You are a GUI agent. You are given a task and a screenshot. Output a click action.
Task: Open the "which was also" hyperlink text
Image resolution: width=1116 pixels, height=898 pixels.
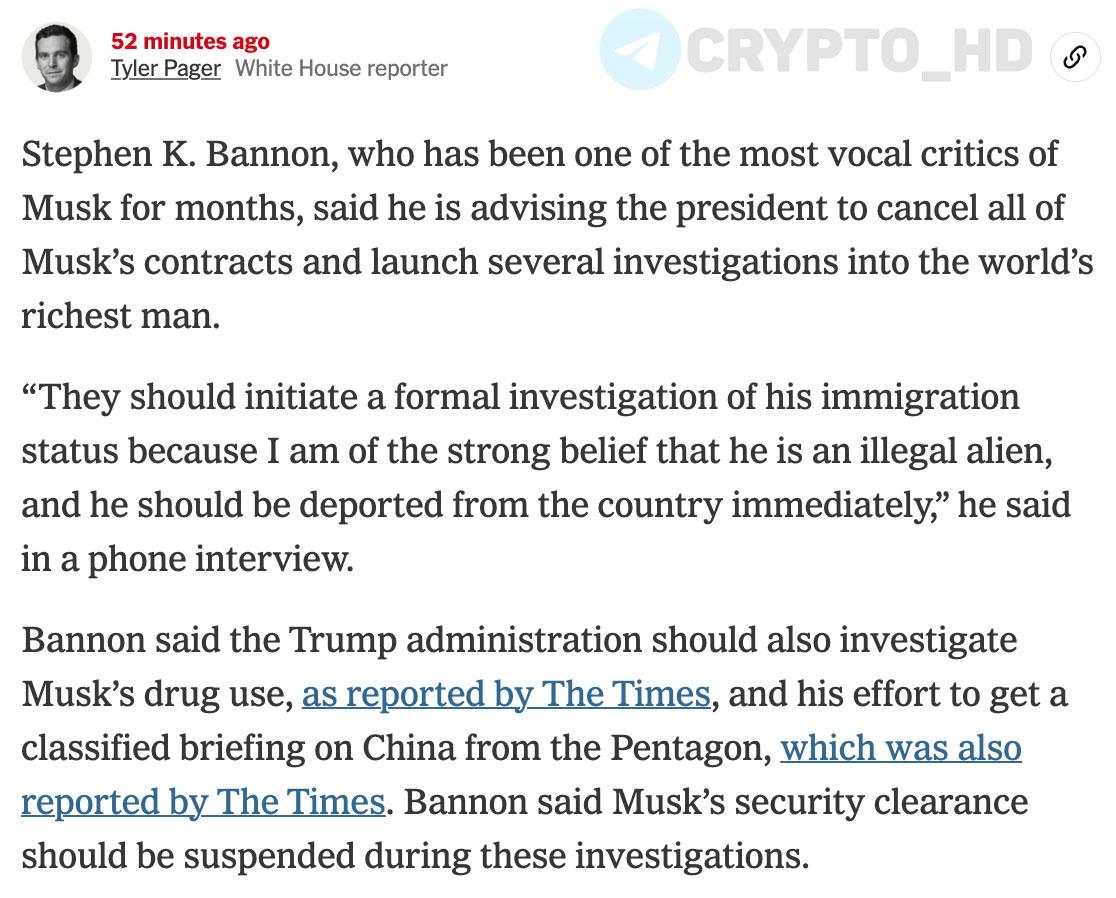(x=901, y=748)
